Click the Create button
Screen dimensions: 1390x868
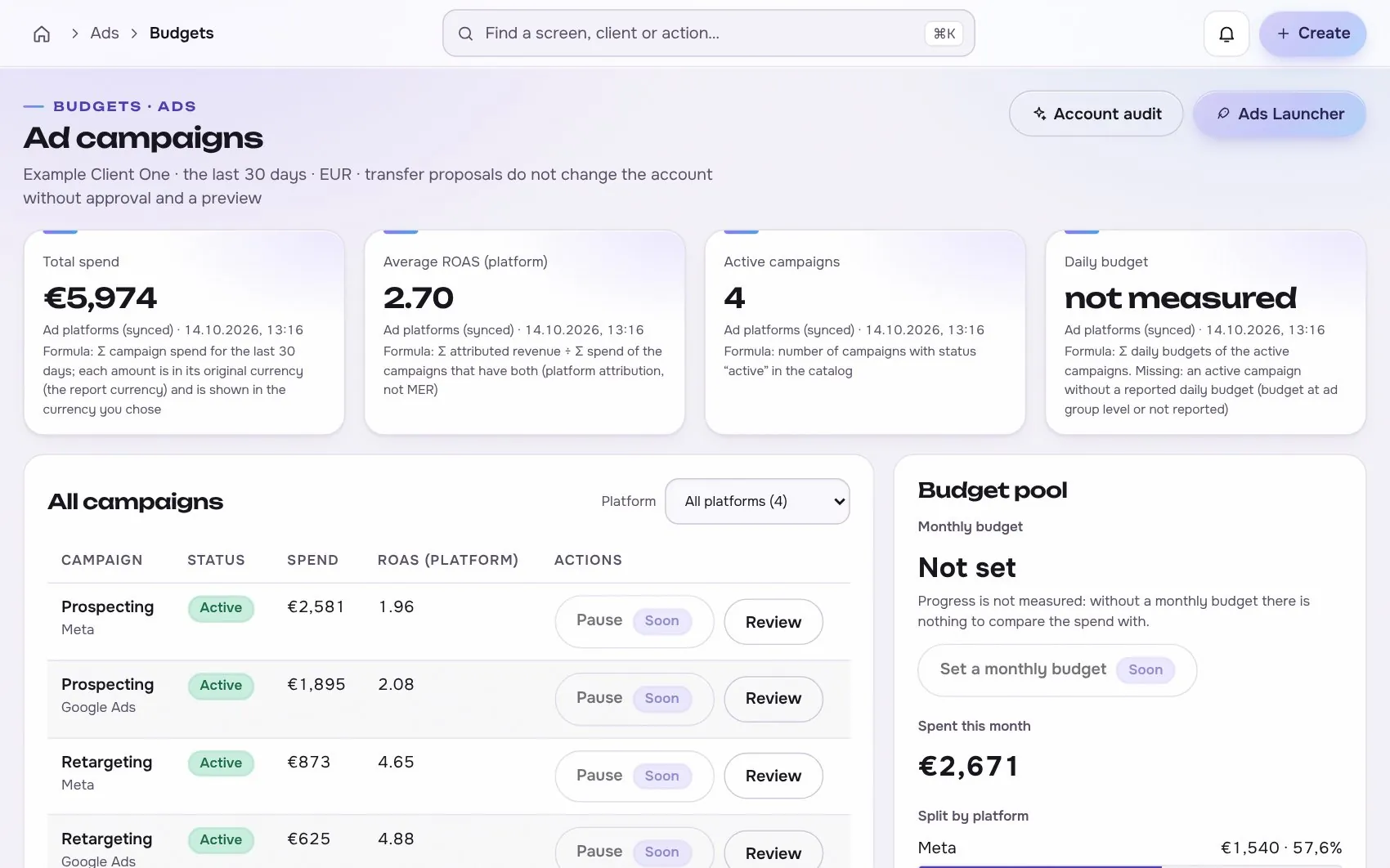click(1312, 34)
